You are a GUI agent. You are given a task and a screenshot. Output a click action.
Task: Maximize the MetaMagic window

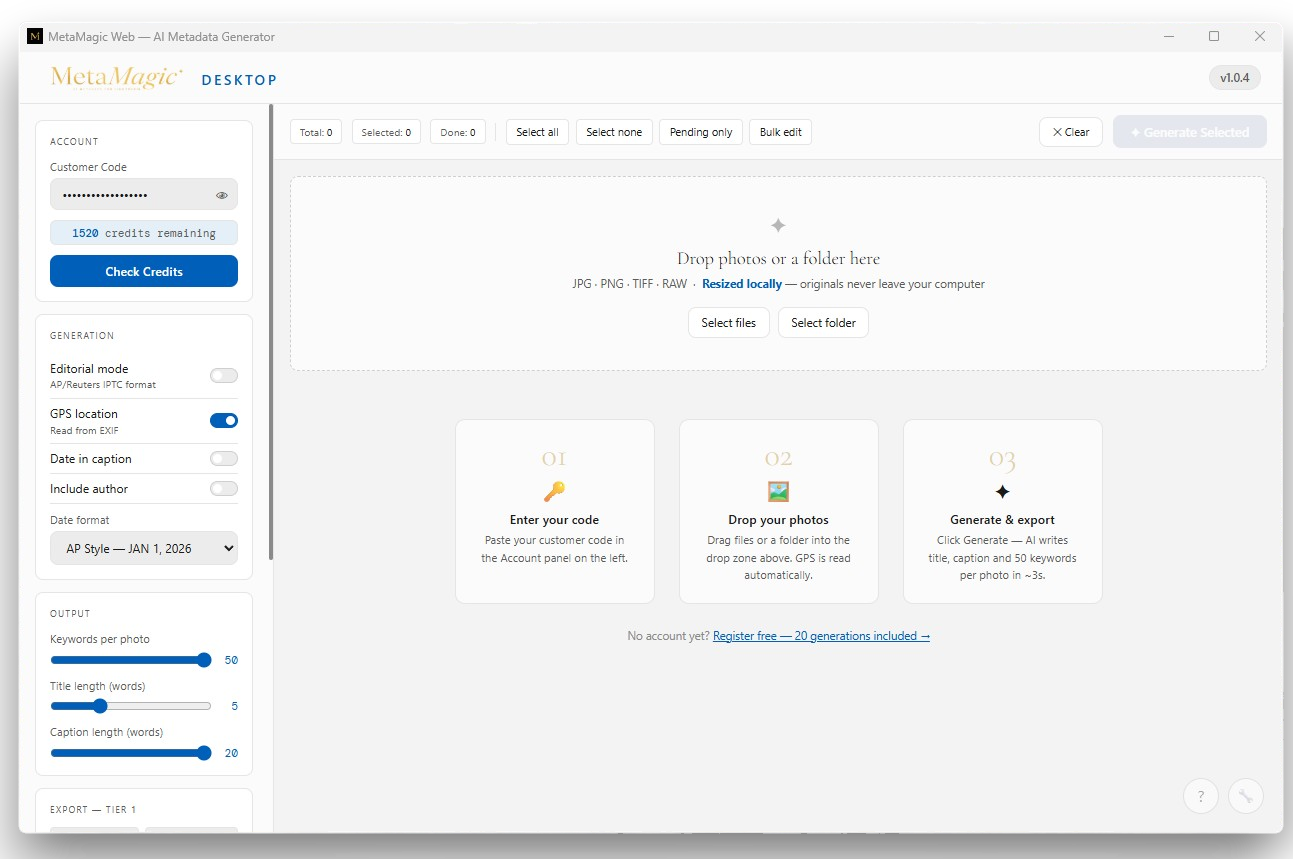1214,36
